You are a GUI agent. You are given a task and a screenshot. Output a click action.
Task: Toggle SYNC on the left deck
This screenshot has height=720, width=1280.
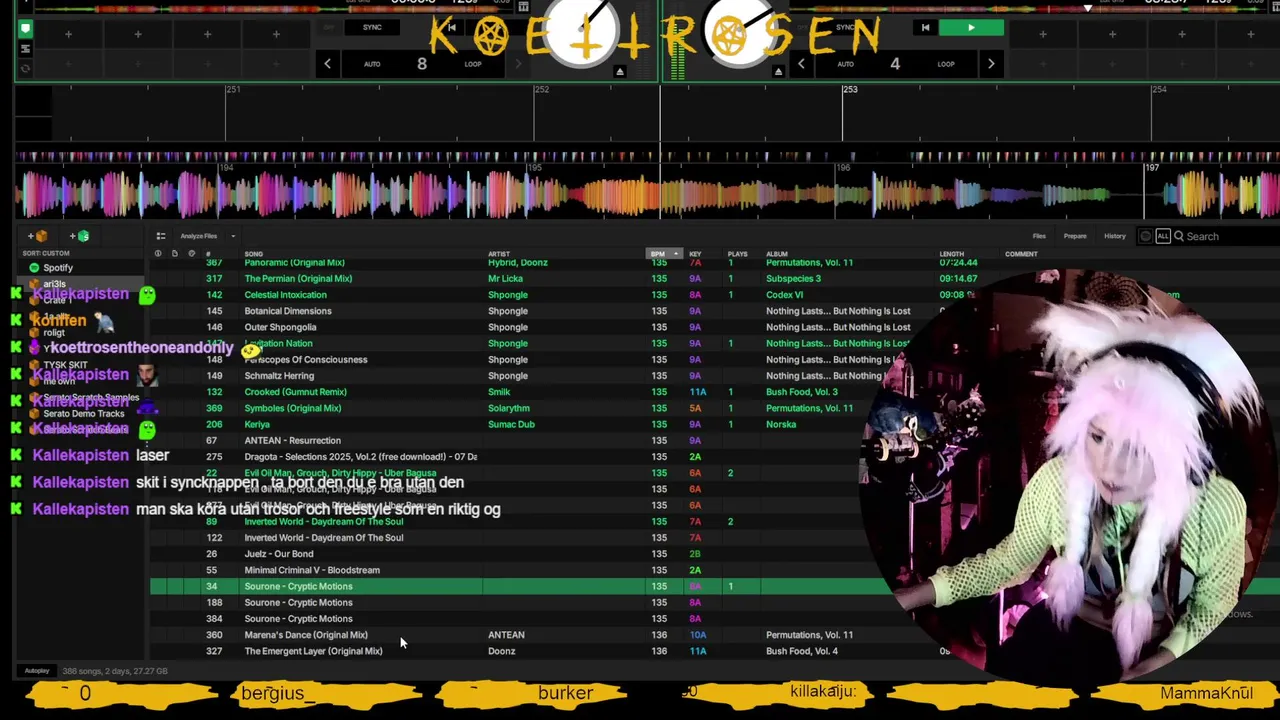(x=372, y=27)
